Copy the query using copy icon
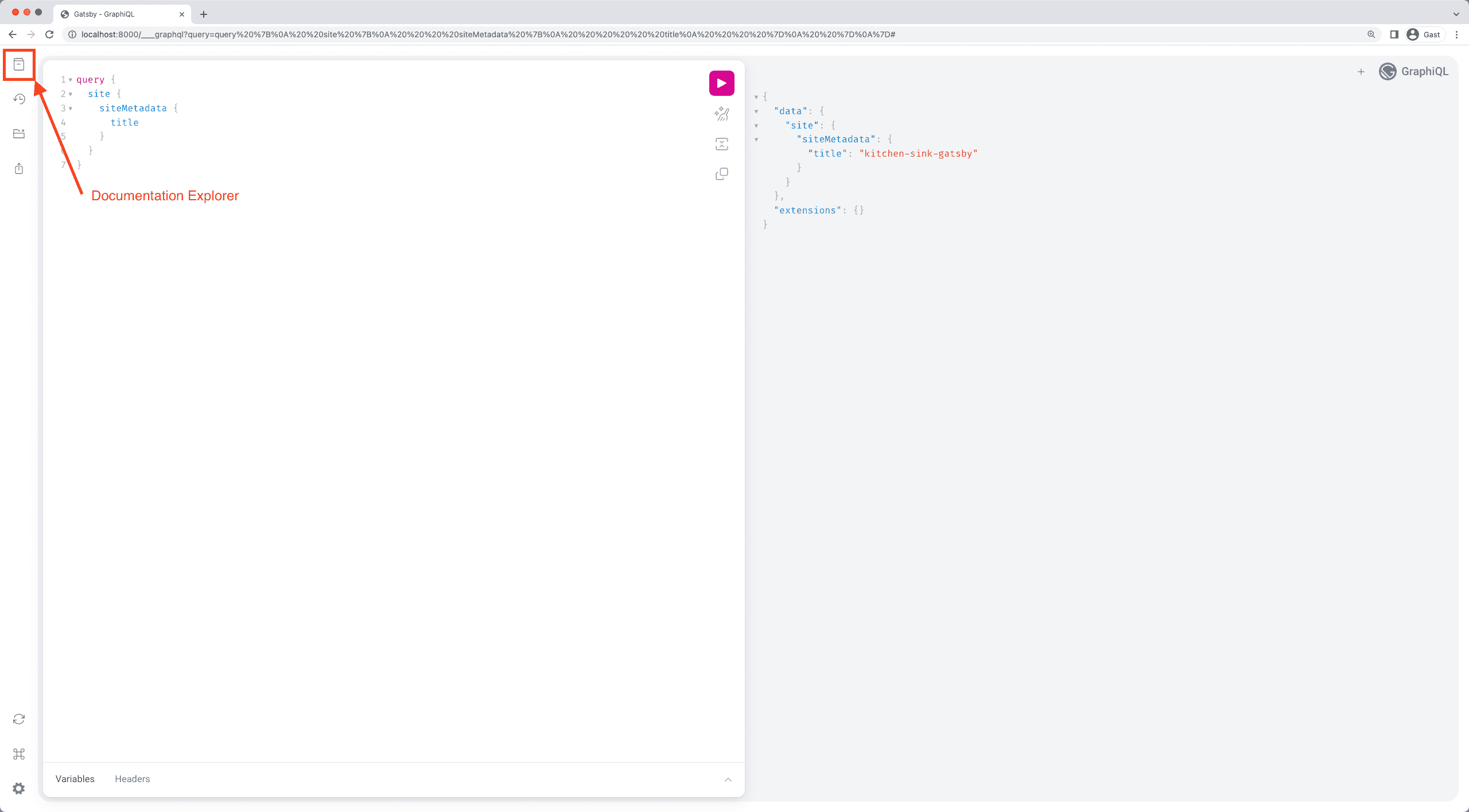The height and width of the screenshot is (812, 1469). (x=721, y=174)
